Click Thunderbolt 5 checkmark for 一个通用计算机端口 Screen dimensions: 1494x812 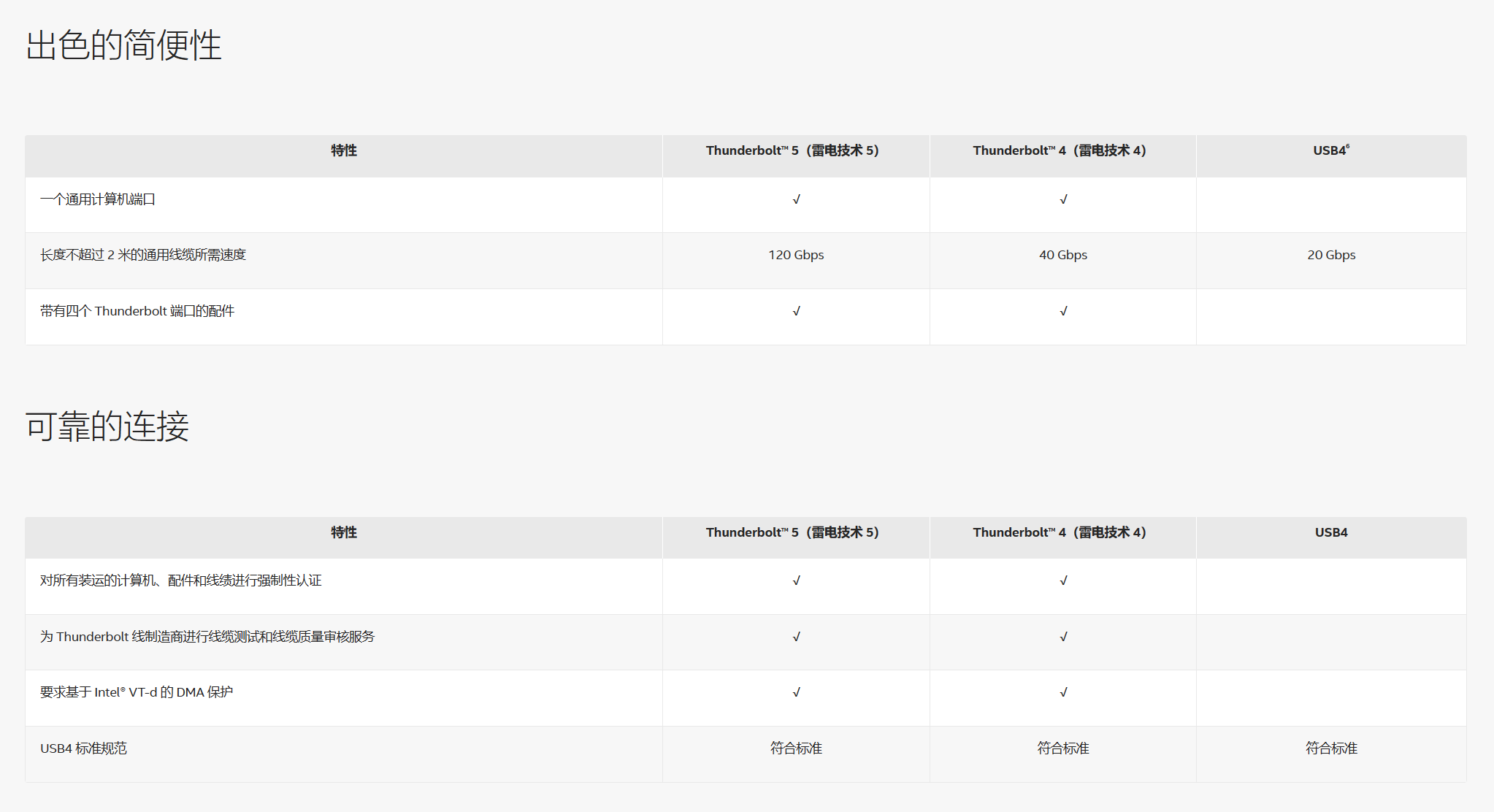(x=796, y=199)
